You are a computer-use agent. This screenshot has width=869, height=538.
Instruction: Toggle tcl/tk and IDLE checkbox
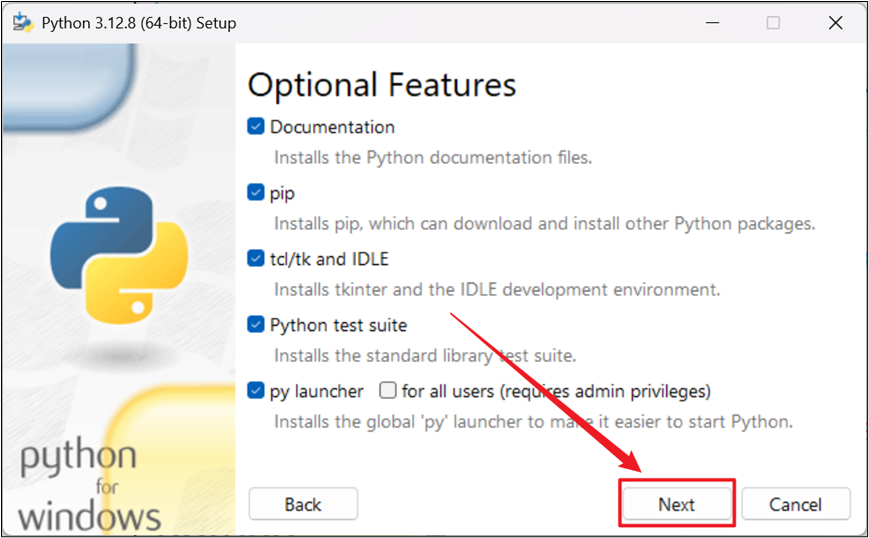(x=255, y=259)
